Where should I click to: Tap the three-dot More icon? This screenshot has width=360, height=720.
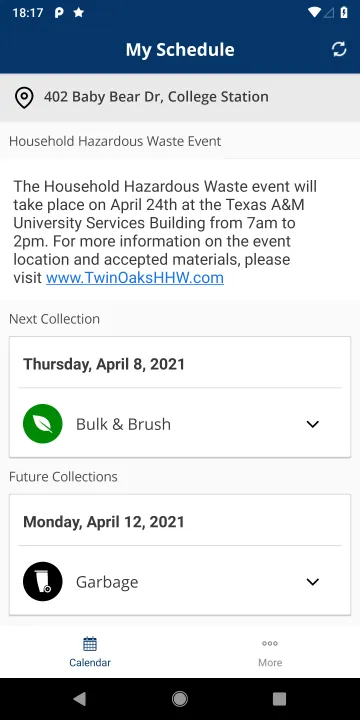[x=270, y=643]
